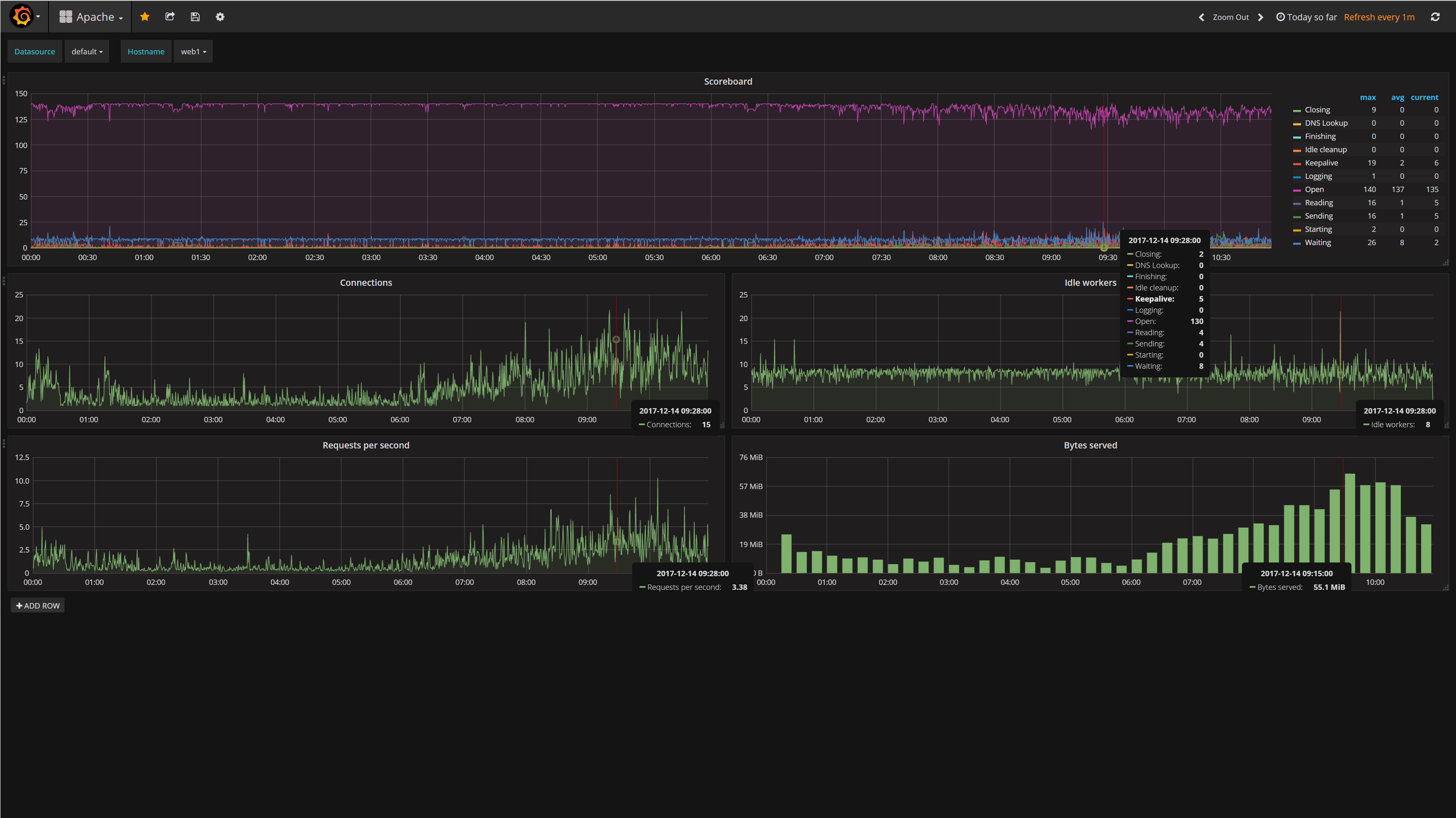The width and height of the screenshot is (1456, 818).
Task: Click the ADD ROW button
Action: pos(37,606)
